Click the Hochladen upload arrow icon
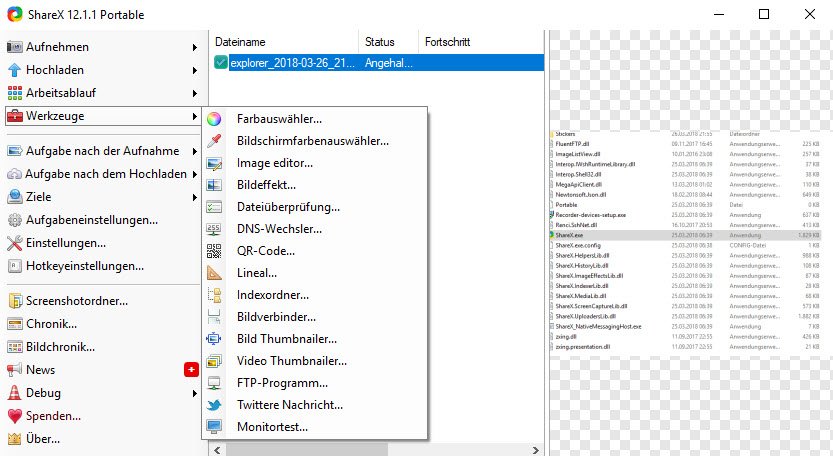This screenshot has height=456, width=833. (x=15, y=70)
